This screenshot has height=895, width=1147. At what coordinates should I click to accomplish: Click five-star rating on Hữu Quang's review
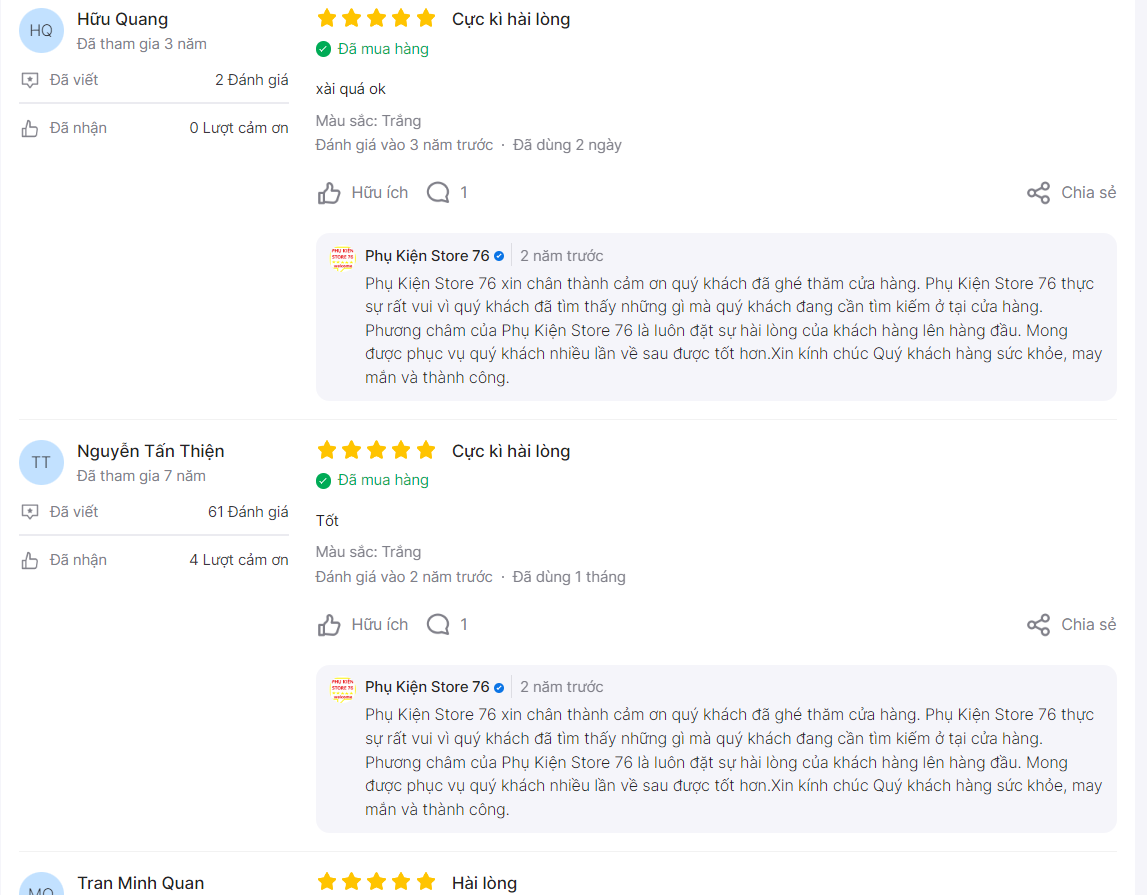point(376,18)
